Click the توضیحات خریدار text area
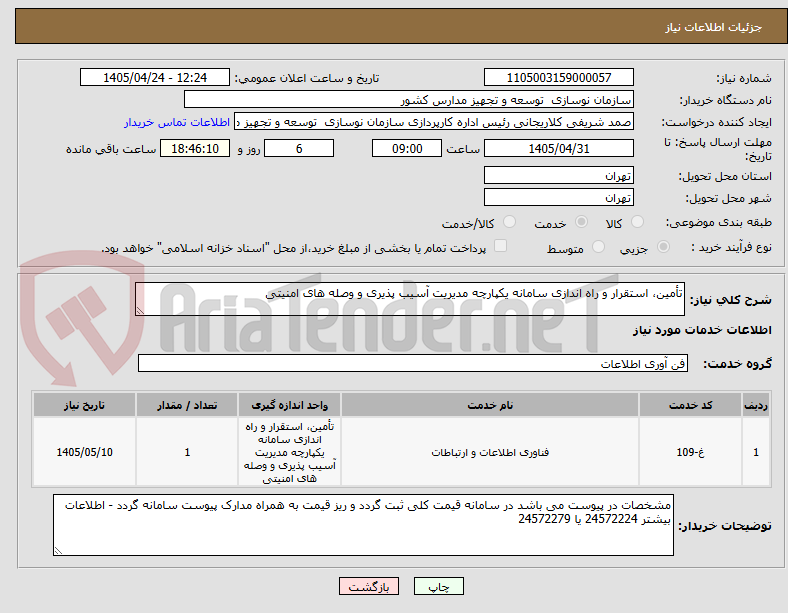Viewport: 788px width, 613px height. point(363,525)
